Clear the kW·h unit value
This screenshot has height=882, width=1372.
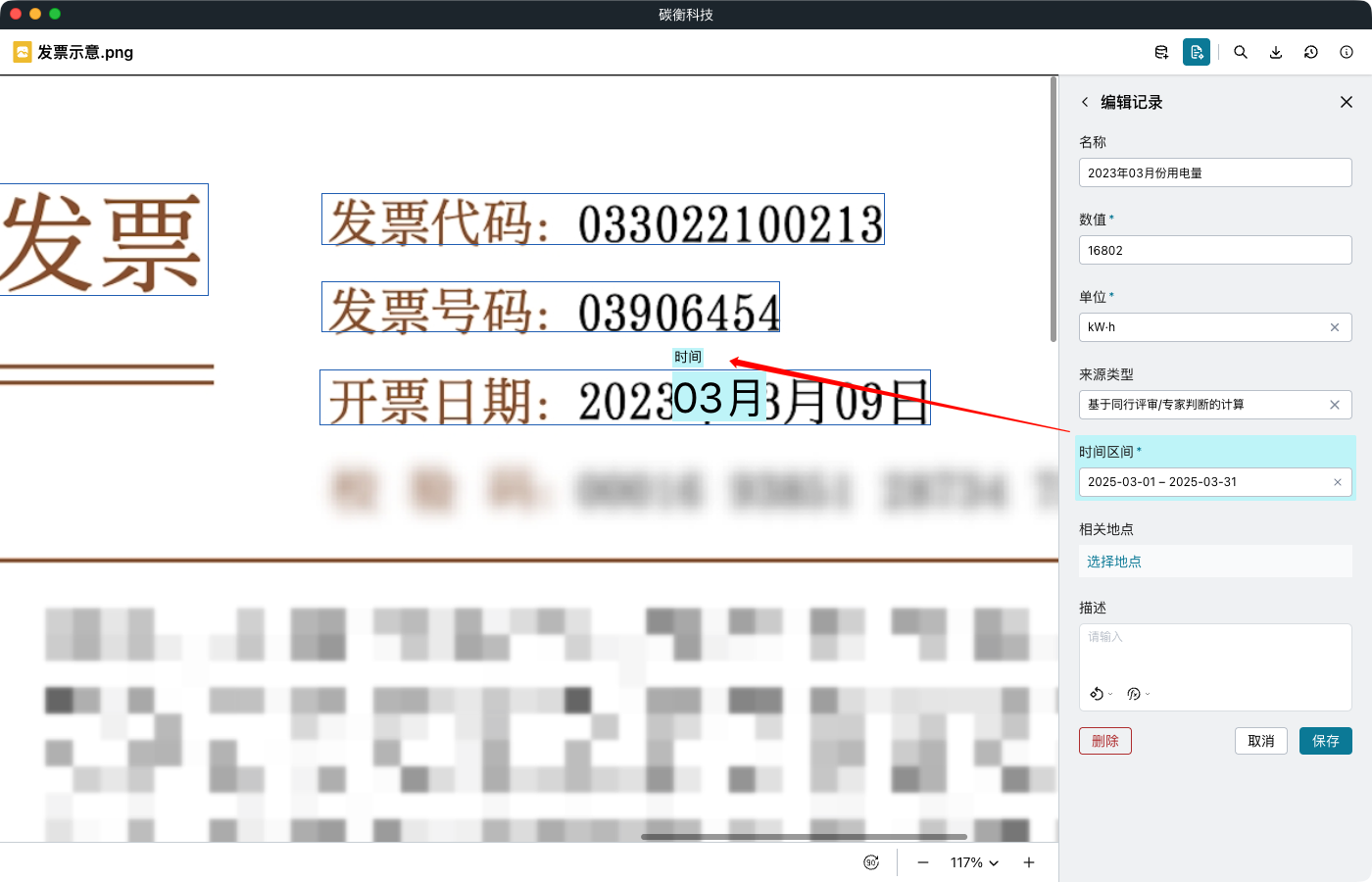coord(1335,327)
